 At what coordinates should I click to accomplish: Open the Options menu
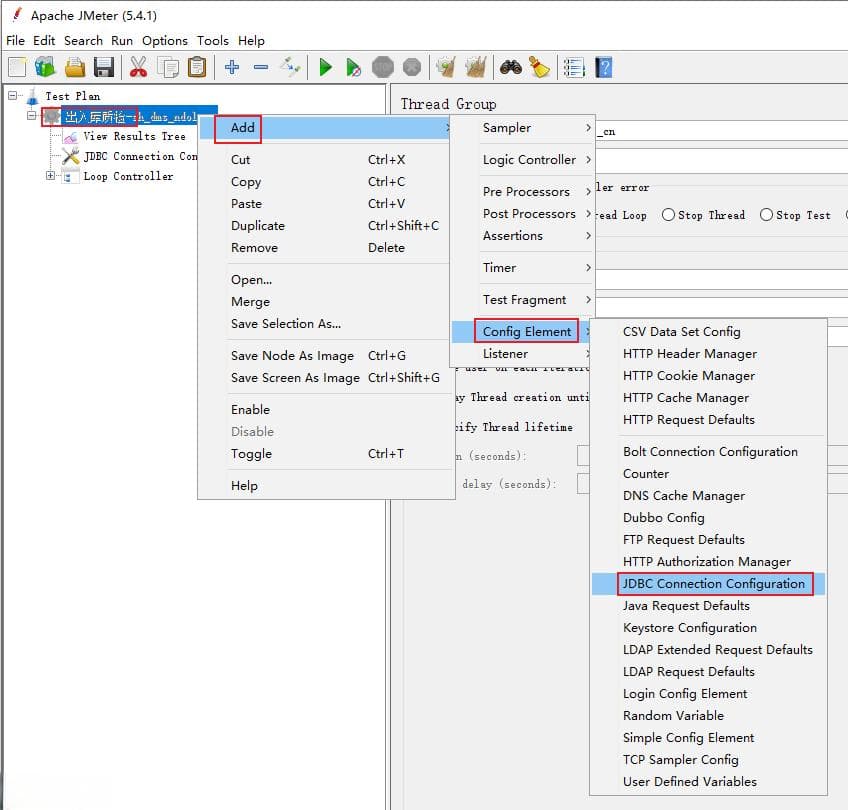coord(164,41)
